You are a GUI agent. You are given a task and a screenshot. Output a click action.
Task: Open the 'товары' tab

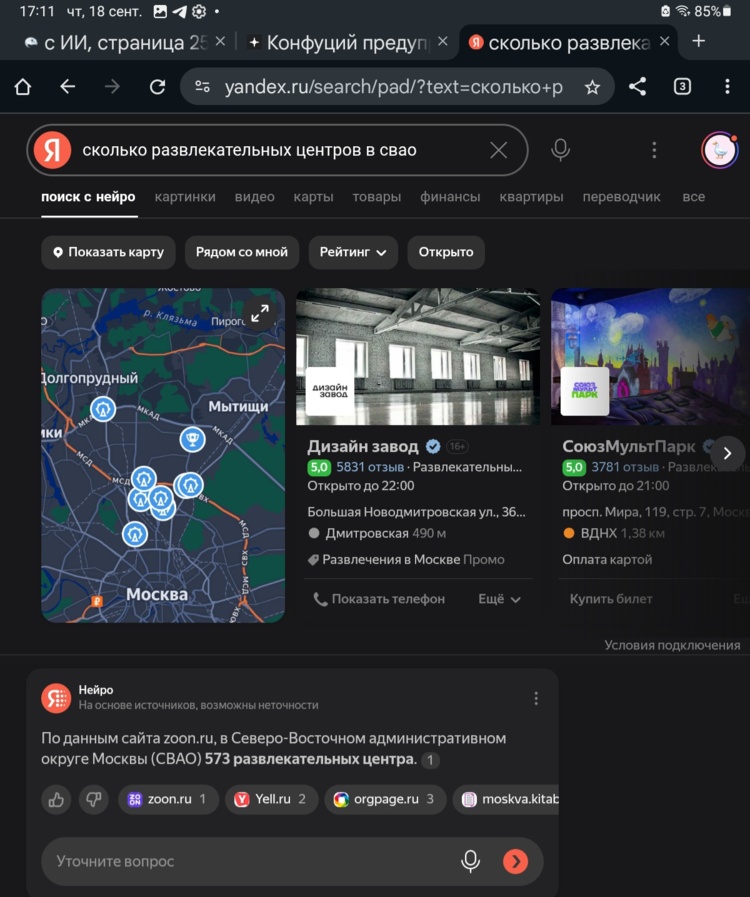click(x=376, y=197)
